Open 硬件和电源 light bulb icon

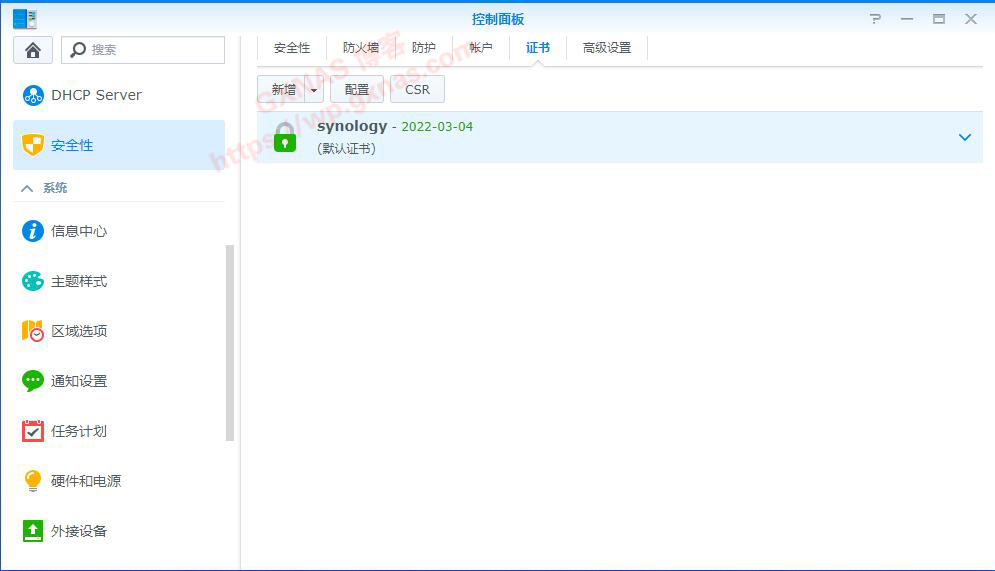pyautogui.click(x=33, y=481)
